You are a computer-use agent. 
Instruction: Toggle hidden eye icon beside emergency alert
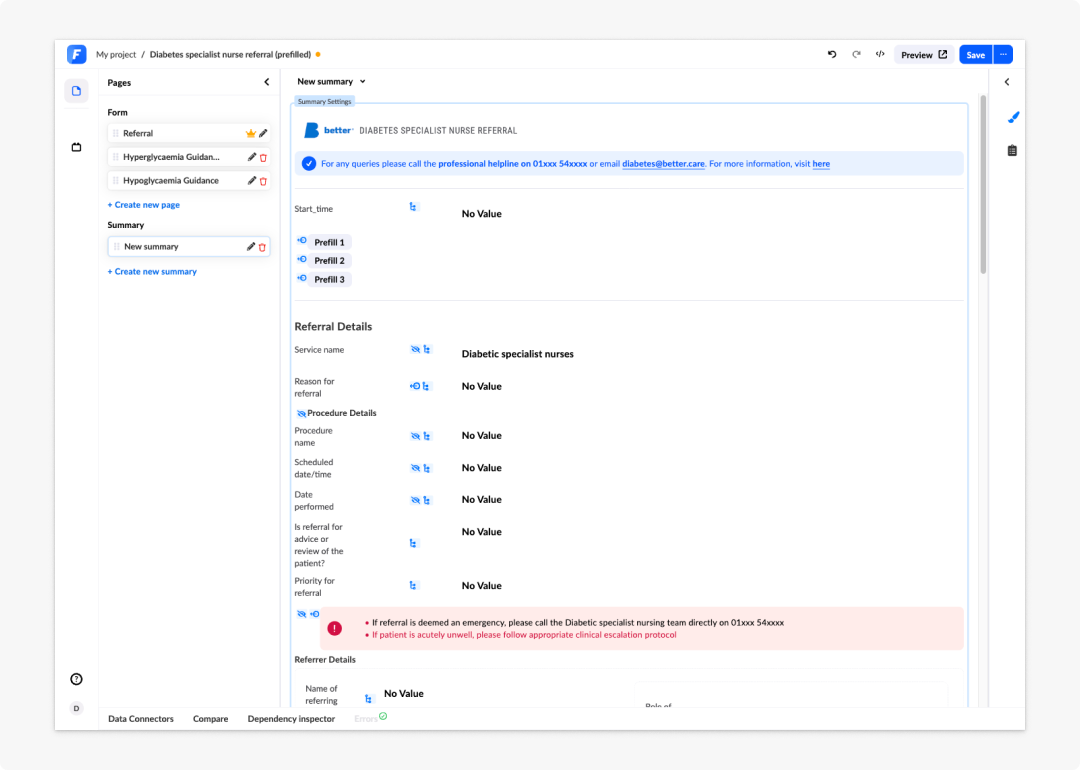pos(301,614)
